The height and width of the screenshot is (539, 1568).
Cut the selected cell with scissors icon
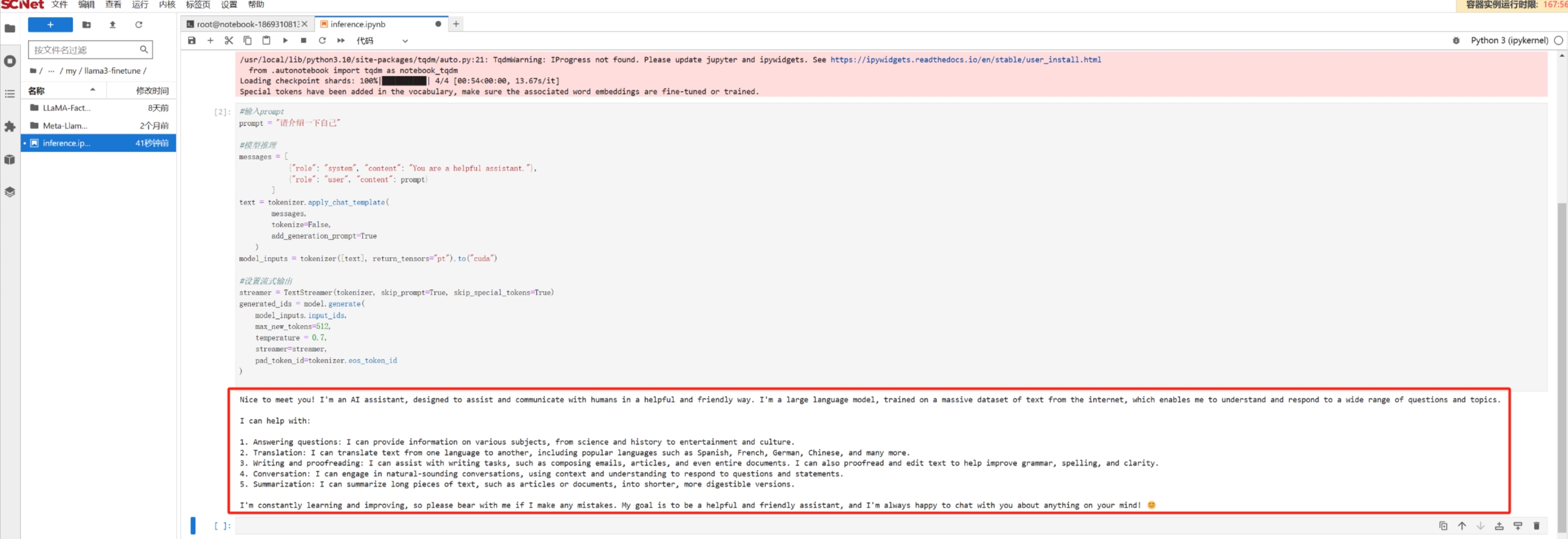click(229, 41)
